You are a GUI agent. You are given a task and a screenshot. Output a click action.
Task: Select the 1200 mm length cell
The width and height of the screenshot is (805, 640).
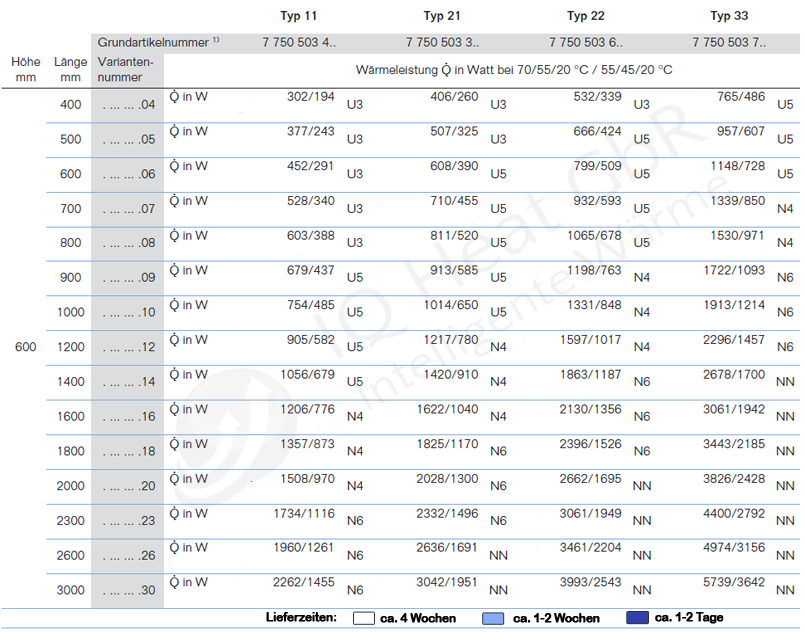click(70, 347)
